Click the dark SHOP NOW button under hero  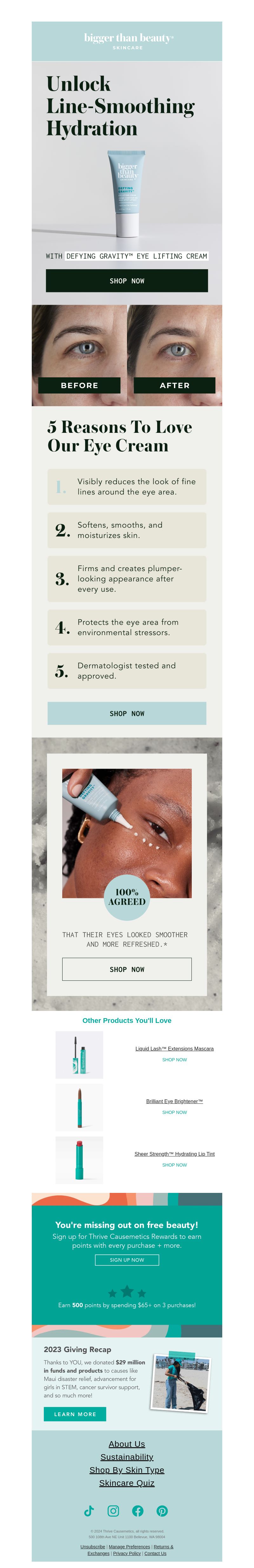[127, 281]
